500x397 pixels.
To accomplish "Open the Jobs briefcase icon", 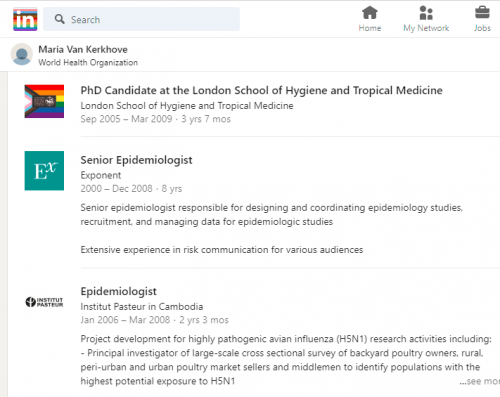I will pyautogui.click(x=482, y=13).
